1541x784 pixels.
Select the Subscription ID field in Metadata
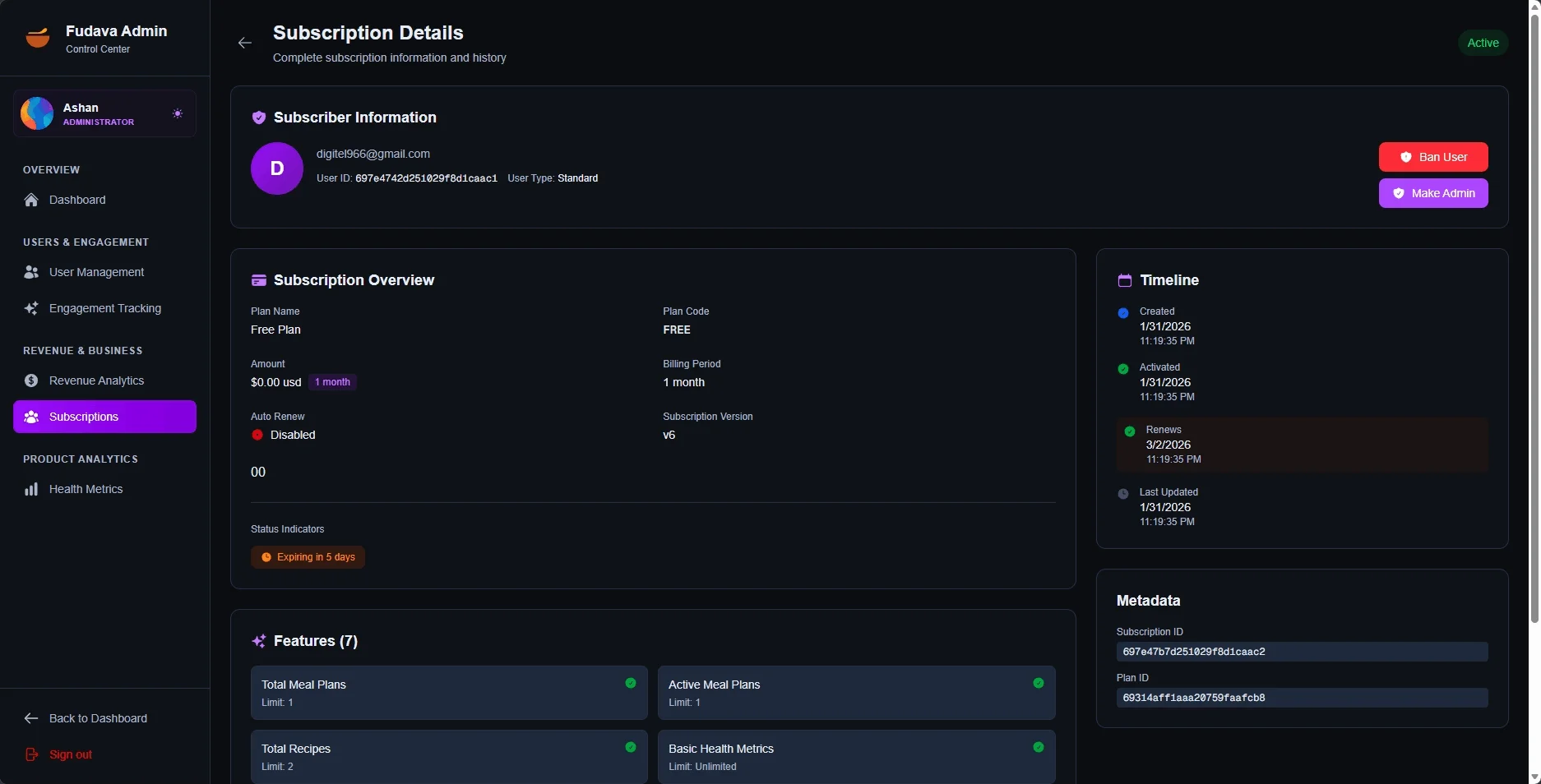point(1302,652)
